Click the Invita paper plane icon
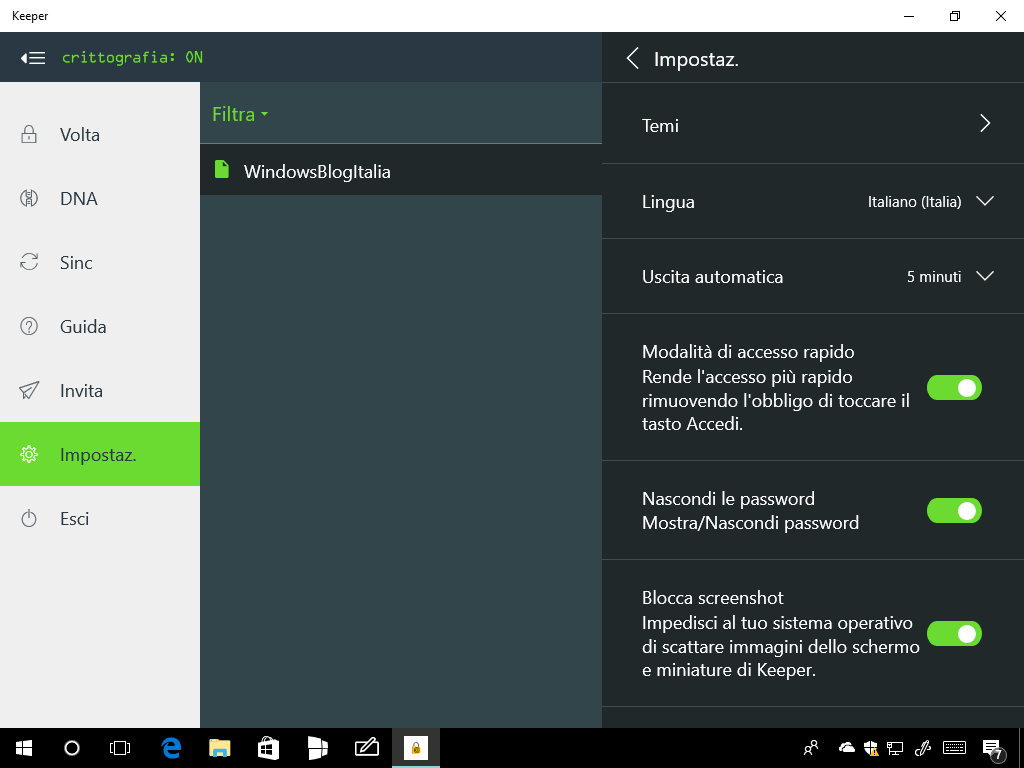The width and height of the screenshot is (1024, 768). click(x=29, y=391)
